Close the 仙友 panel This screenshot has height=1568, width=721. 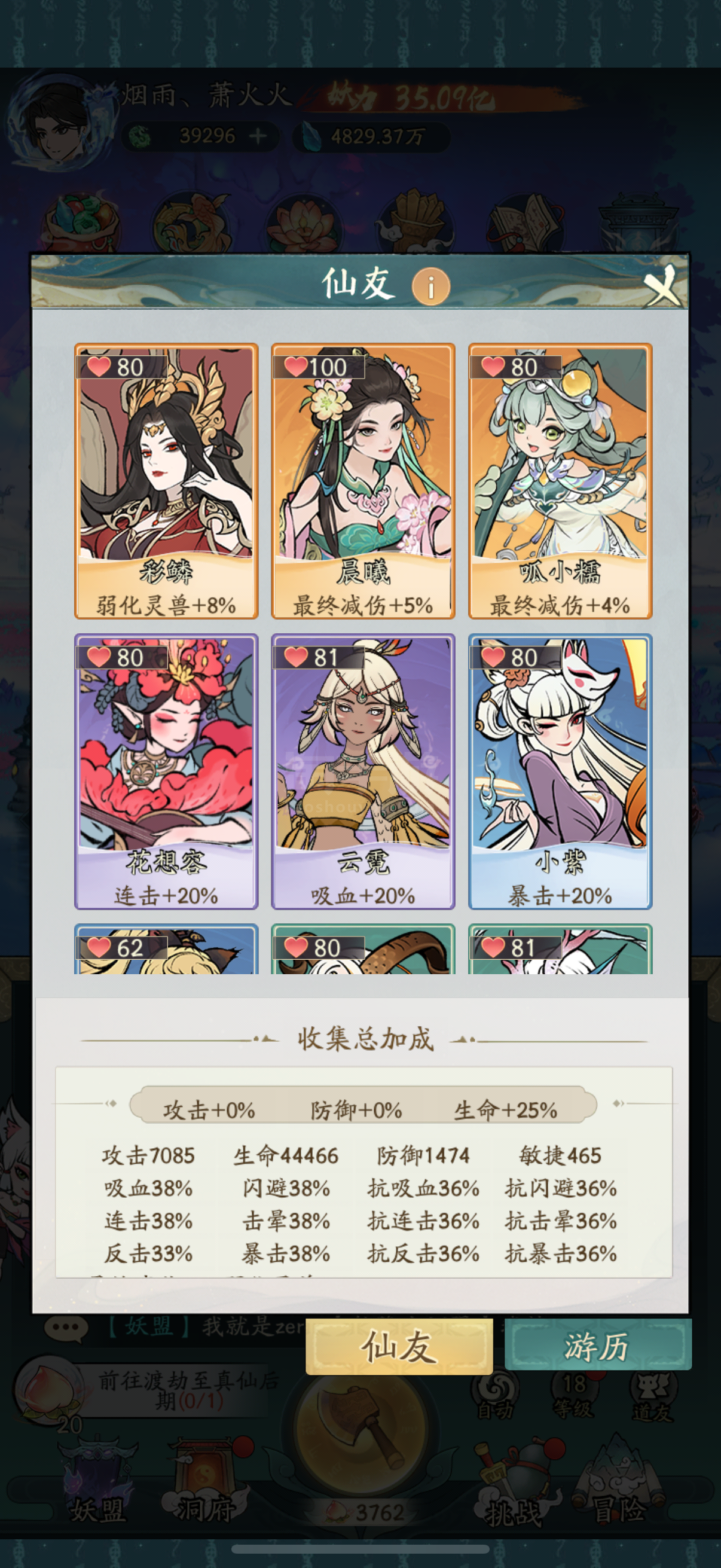tap(662, 285)
